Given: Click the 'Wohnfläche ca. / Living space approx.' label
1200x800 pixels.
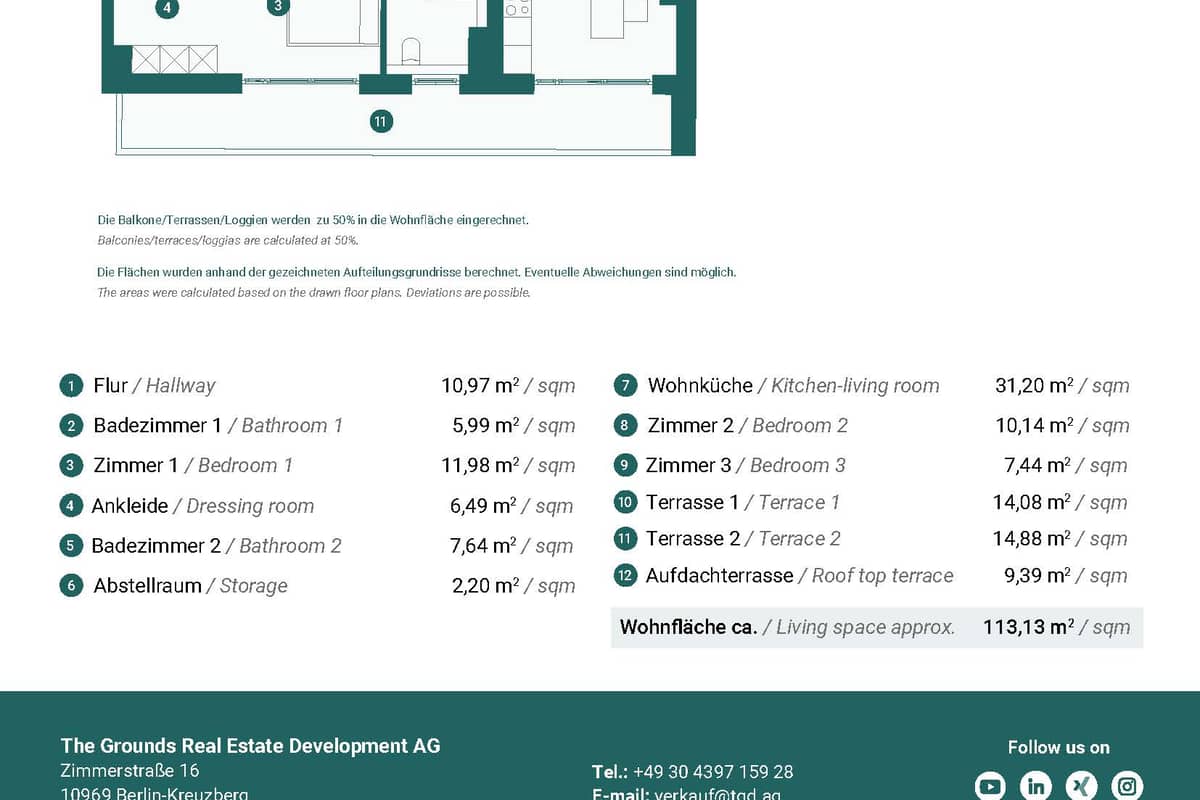Looking at the screenshot, I should tap(787, 628).
